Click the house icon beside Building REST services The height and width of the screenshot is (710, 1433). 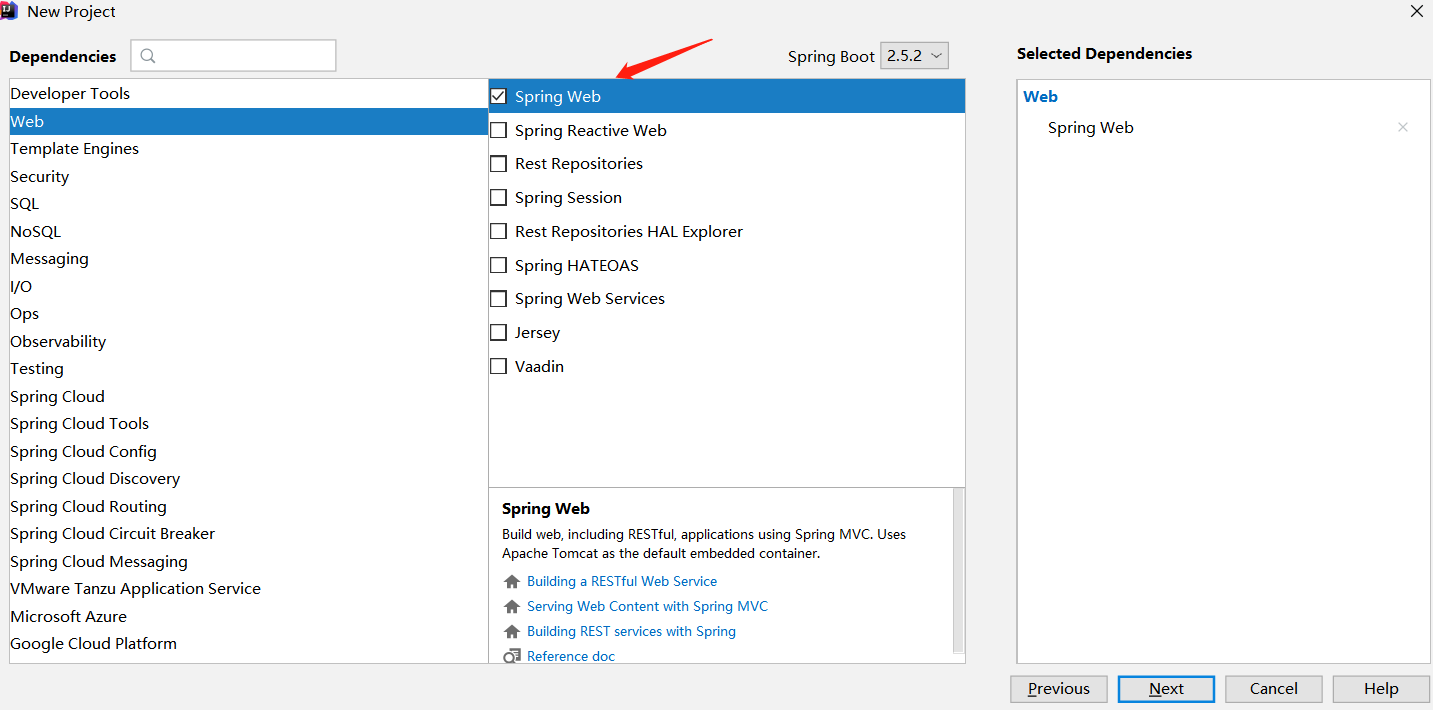pyautogui.click(x=512, y=632)
